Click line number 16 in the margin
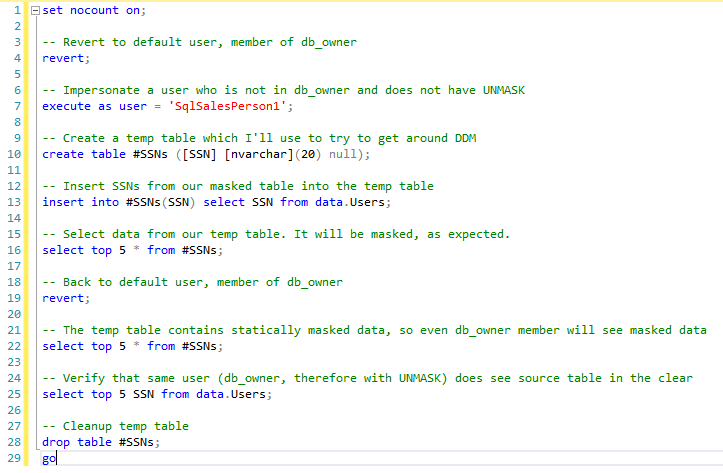 (14, 250)
